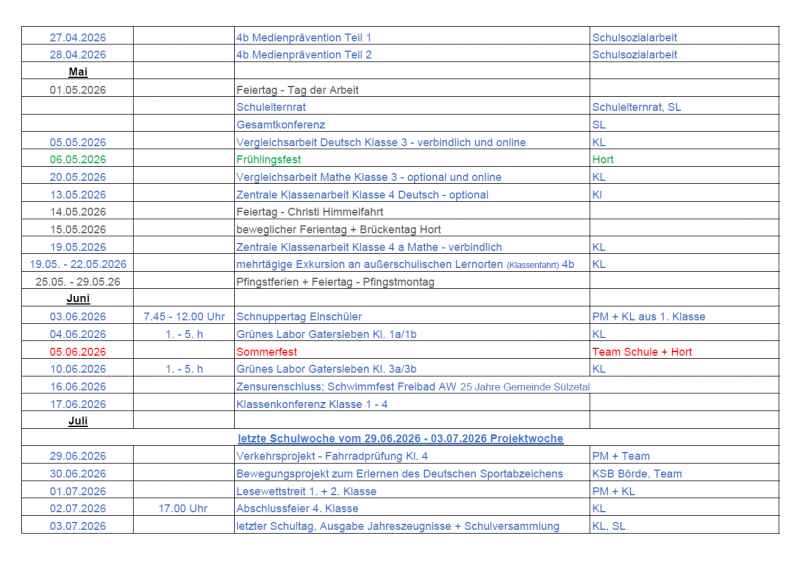The image size is (800, 564).
Task: Select the underlined Juni month heading
Action: pyautogui.click(x=77, y=299)
